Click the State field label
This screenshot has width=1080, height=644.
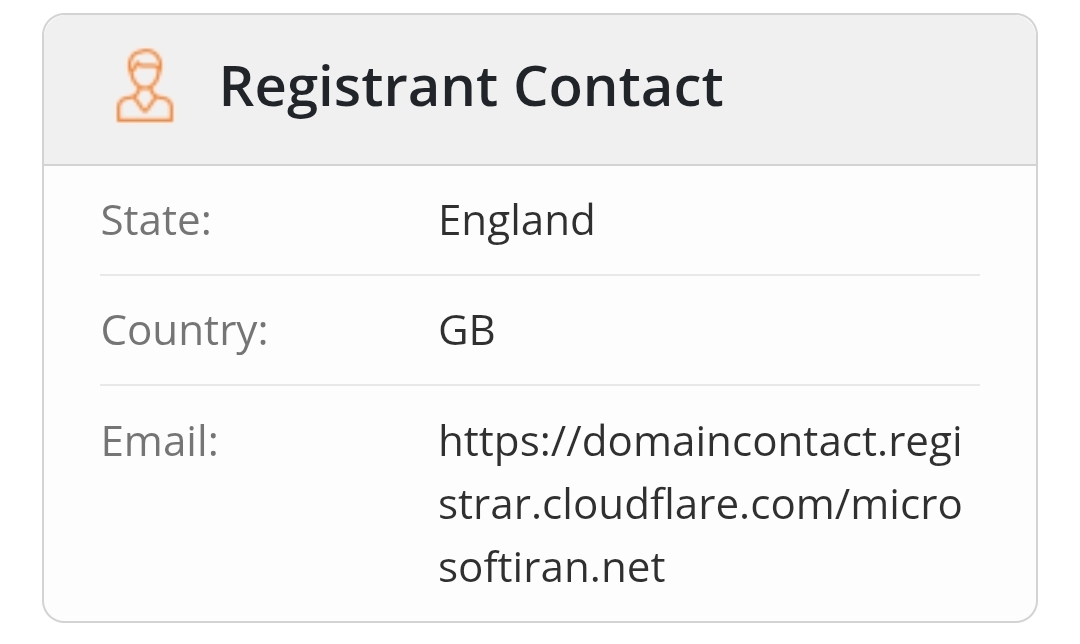156,221
